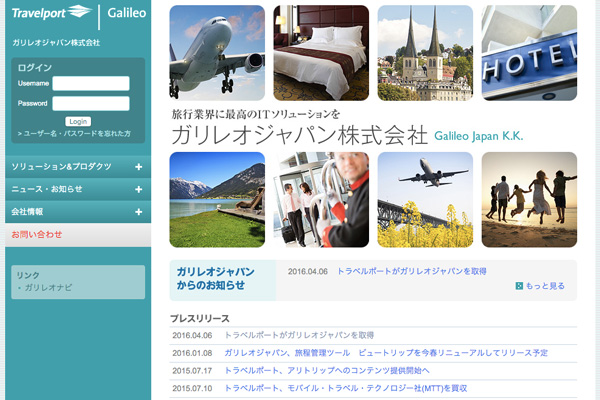
Task: Click the 2015.07.17 date text
Action: point(192,371)
